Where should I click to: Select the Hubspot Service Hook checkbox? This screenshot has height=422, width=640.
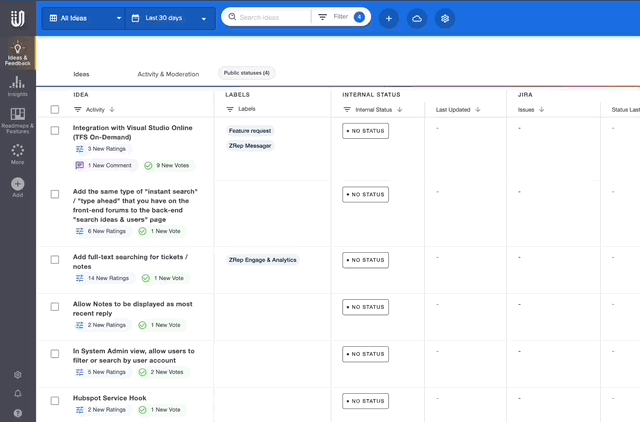click(55, 401)
